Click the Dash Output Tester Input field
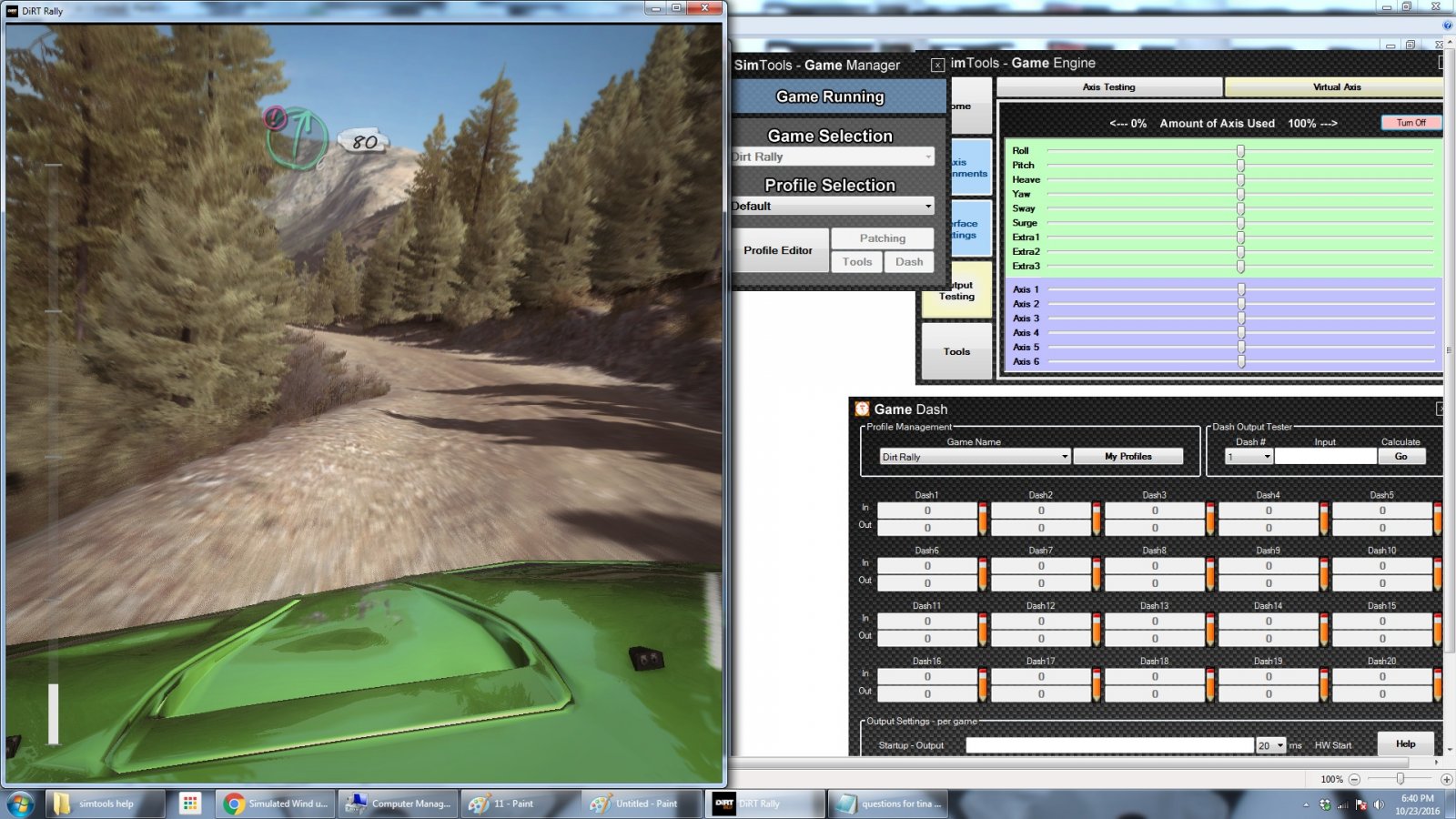The width and height of the screenshot is (1456, 819). 1325,457
